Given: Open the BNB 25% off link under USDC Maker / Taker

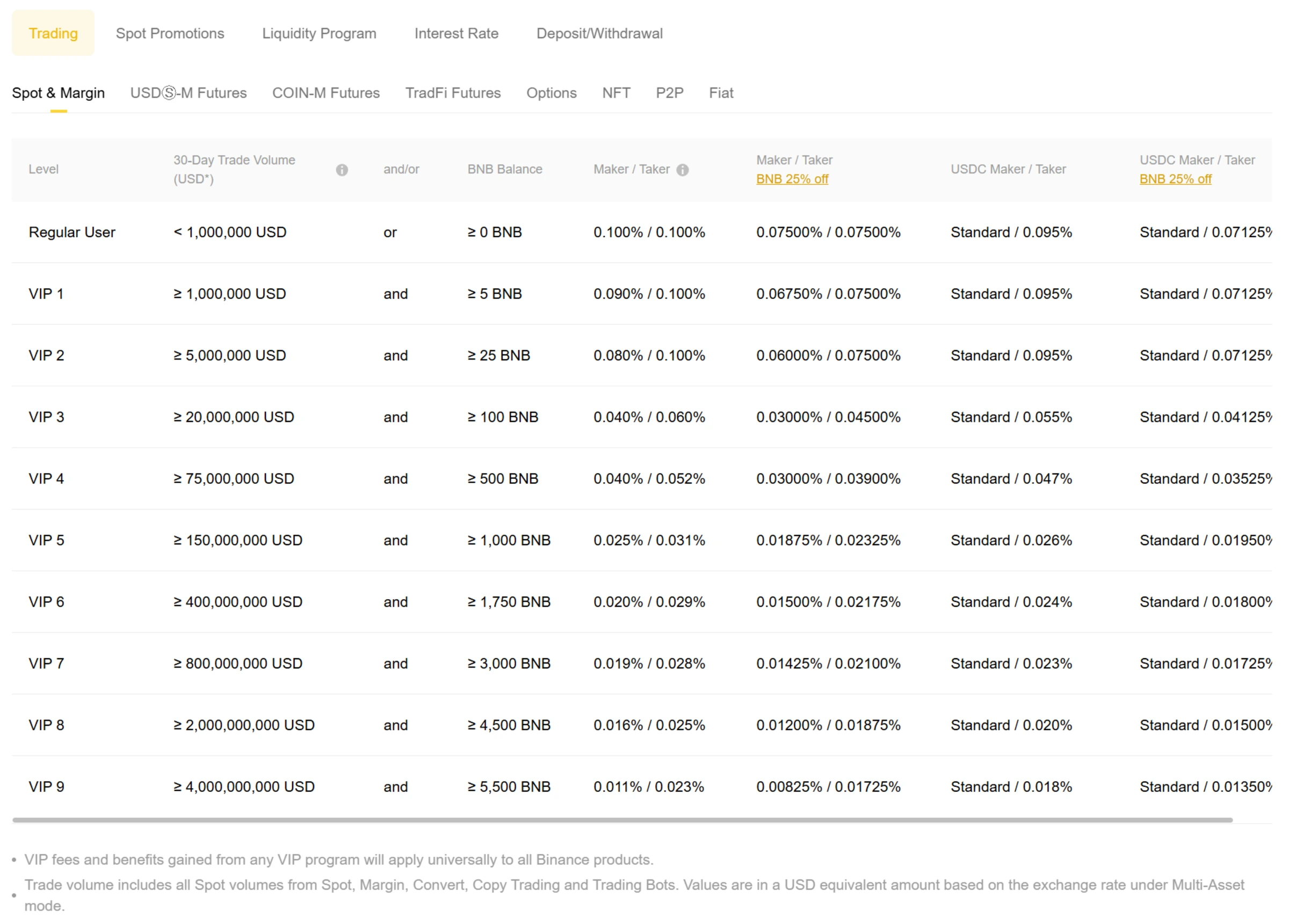Looking at the screenshot, I should (1175, 179).
